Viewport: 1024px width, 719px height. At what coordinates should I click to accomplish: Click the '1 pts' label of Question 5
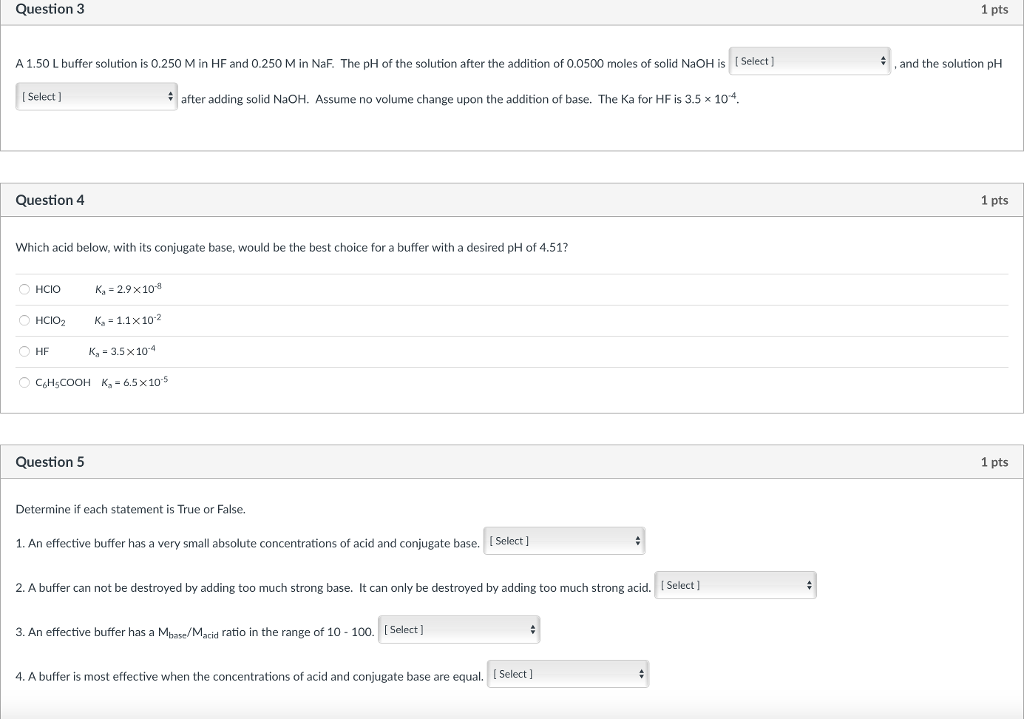click(994, 462)
